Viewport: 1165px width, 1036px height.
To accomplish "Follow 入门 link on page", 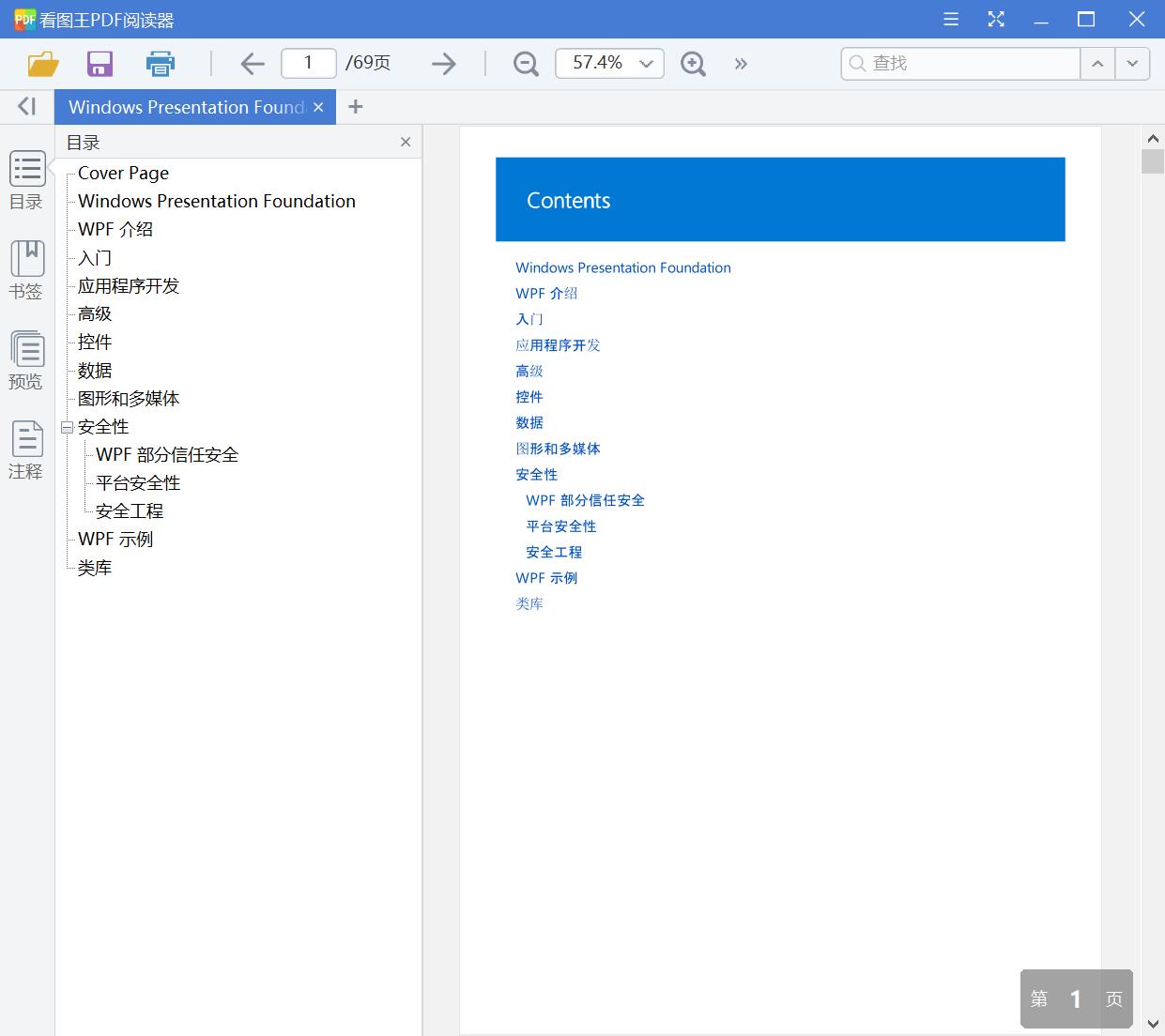I will tap(529, 319).
